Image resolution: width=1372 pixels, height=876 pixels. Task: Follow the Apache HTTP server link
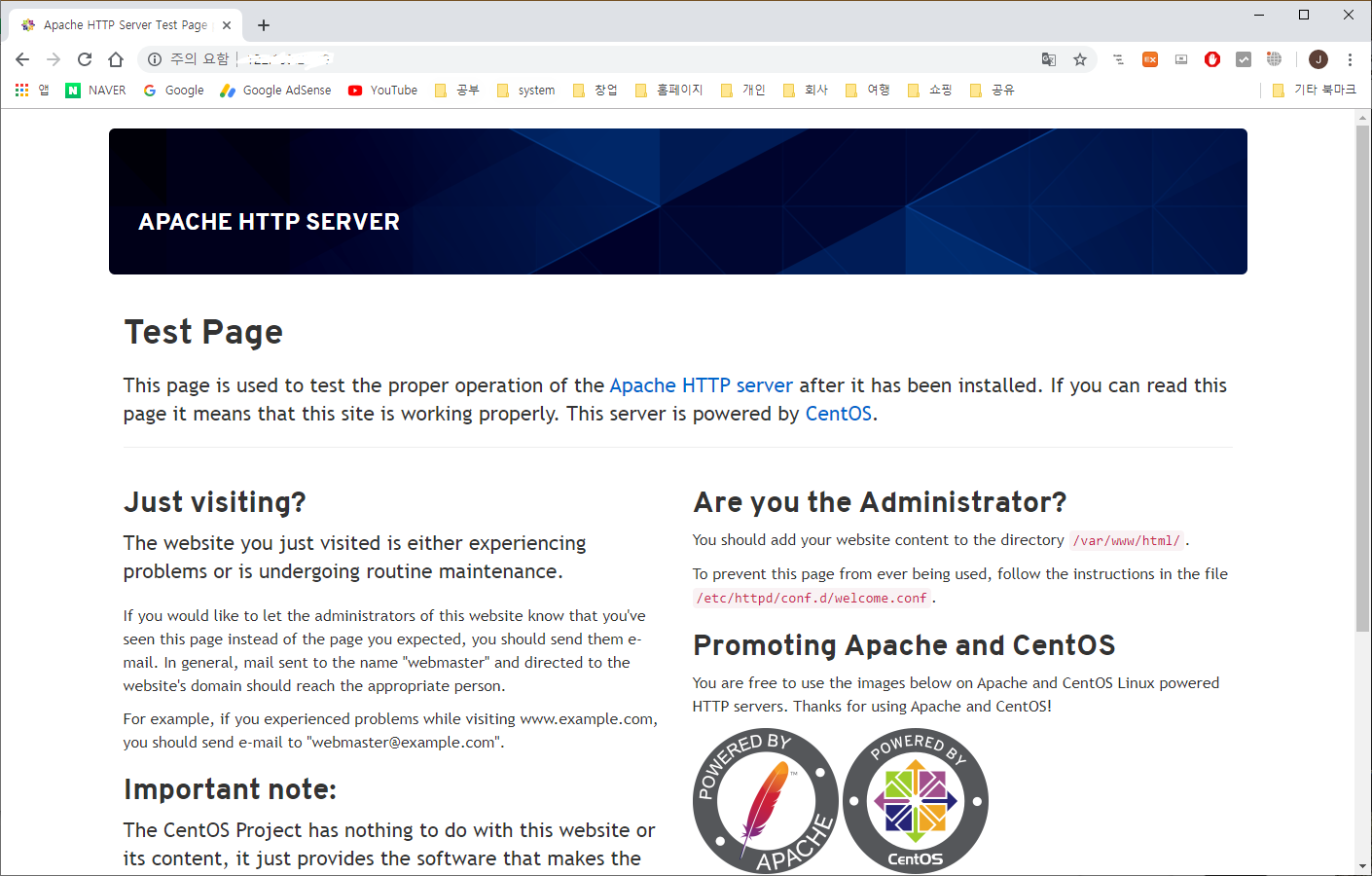point(701,385)
